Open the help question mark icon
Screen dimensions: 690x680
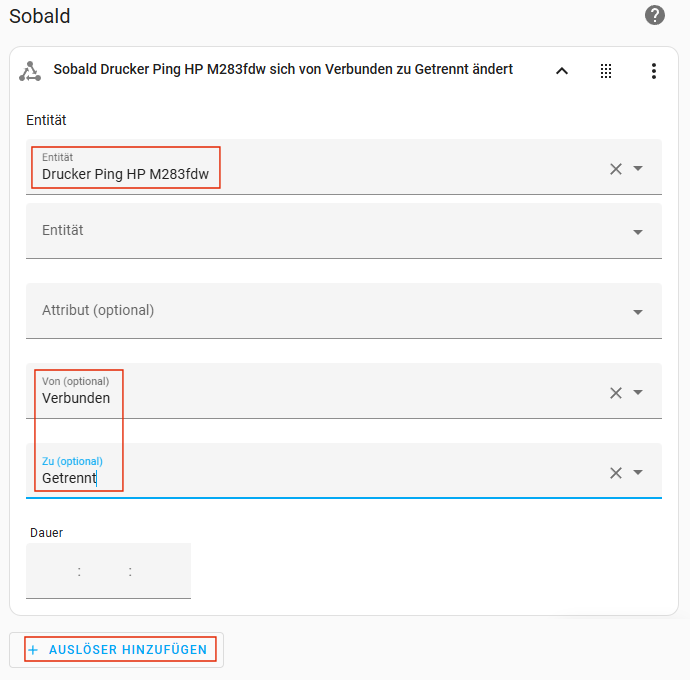coord(655,15)
